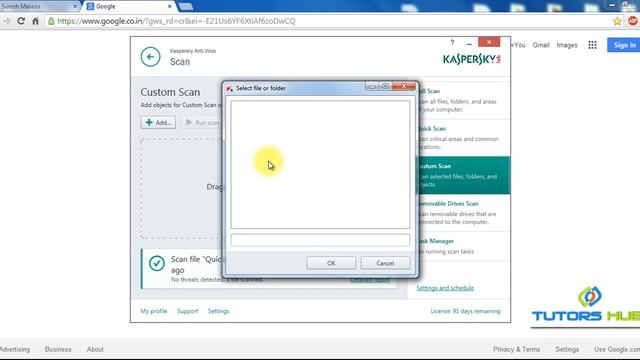640x360 pixels.
Task: Click the Kaspersky back arrow button
Action: click(x=150, y=57)
